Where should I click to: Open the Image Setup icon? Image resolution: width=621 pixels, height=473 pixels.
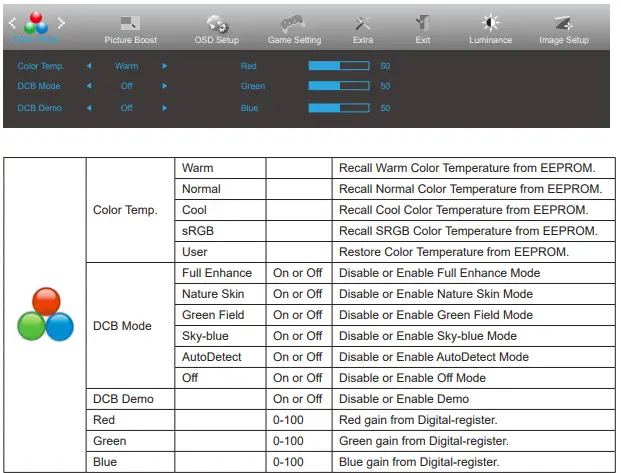pos(563,23)
